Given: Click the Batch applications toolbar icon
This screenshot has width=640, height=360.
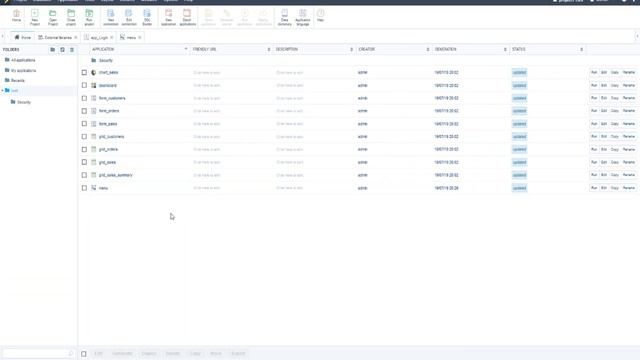Looking at the screenshot, I should (x=187, y=17).
